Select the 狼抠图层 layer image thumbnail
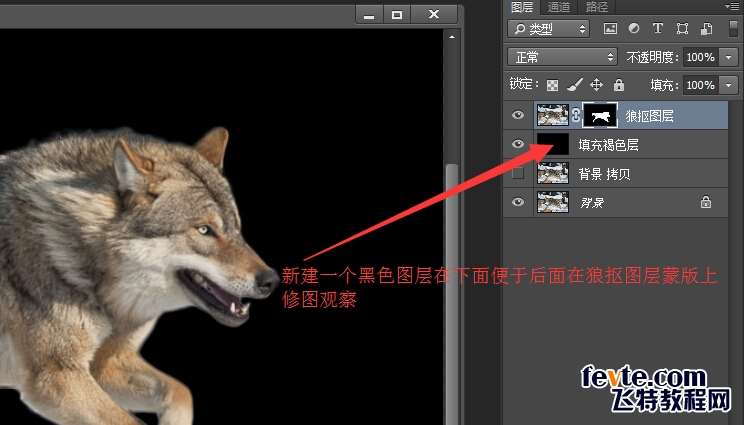The height and width of the screenshot is (425, 744). pos(553,115)
